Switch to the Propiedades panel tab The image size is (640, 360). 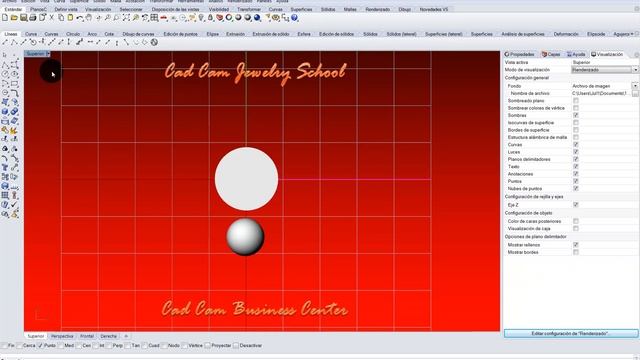(520, 54)
